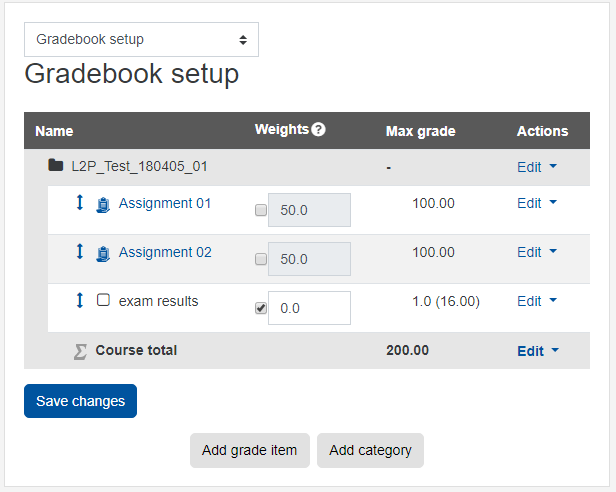616x492 pixels.
Task: Open the Edit menu for L2P_Test_180405_01
Action: (537, 167)
